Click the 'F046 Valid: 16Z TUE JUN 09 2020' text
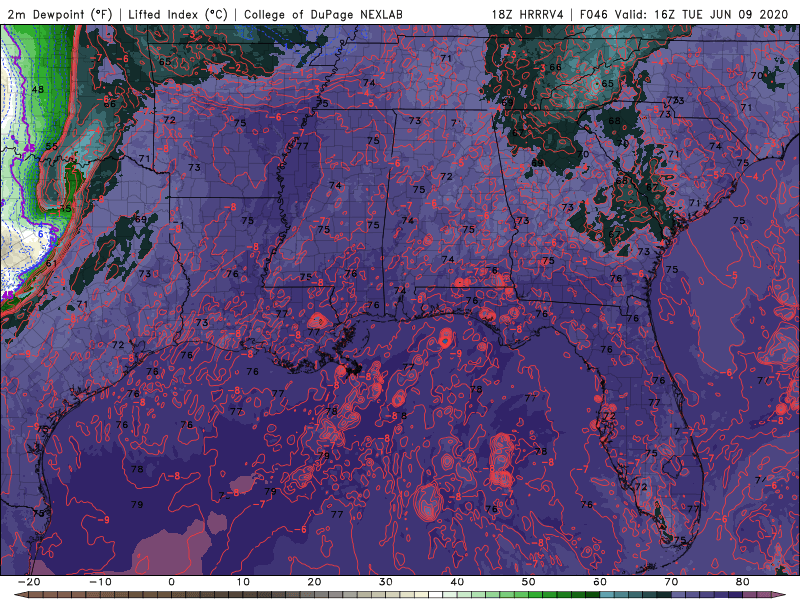Image resolution: width=800 pixels, height=600 pixels. [684, 14]
